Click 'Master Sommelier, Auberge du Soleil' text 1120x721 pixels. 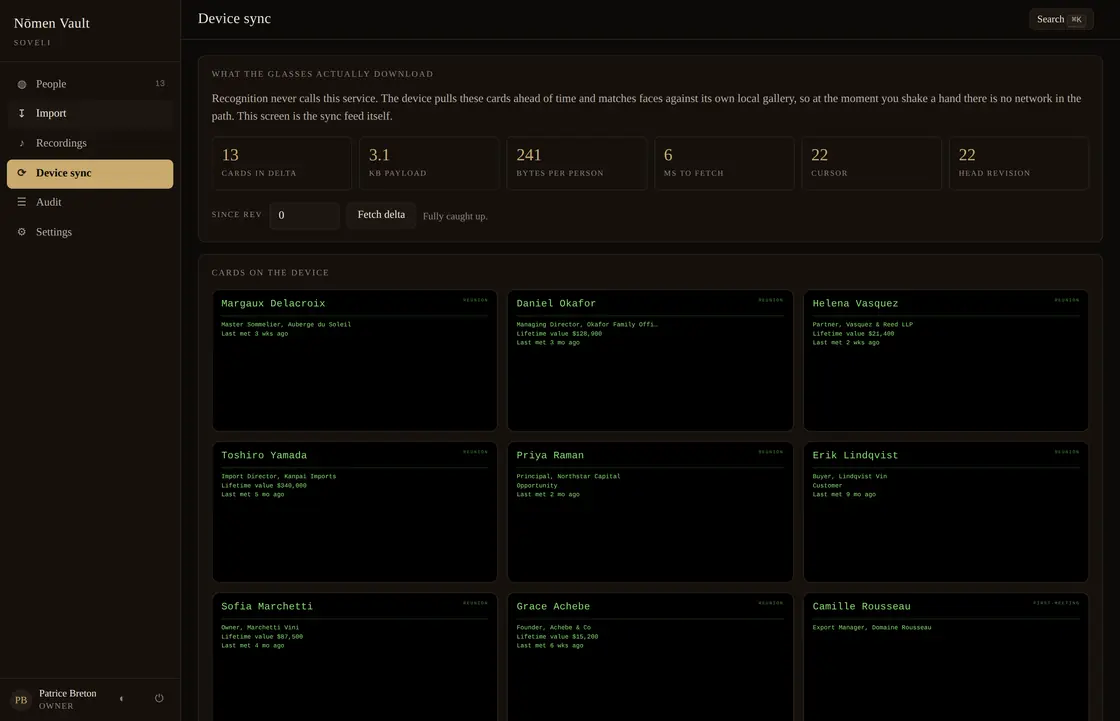click(286, 324)
